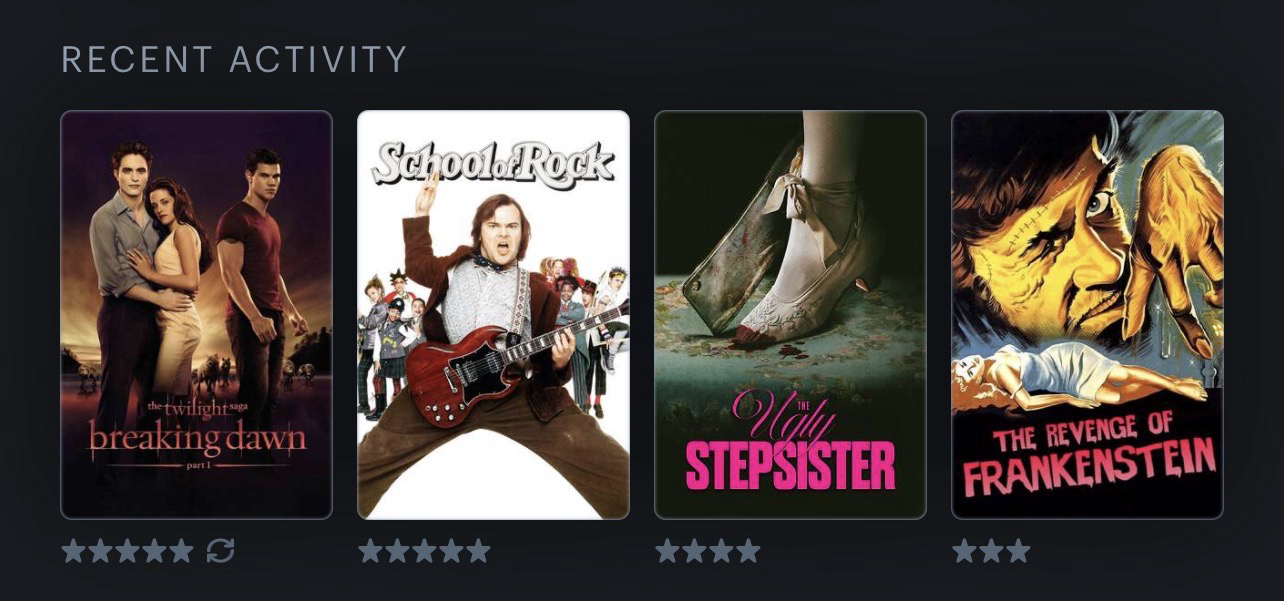Image resolution: width=1284 pixels, height=601 pixels.
Task: Click the first star under The Ugly Stepsister
Action: click(x=667, y=550)
